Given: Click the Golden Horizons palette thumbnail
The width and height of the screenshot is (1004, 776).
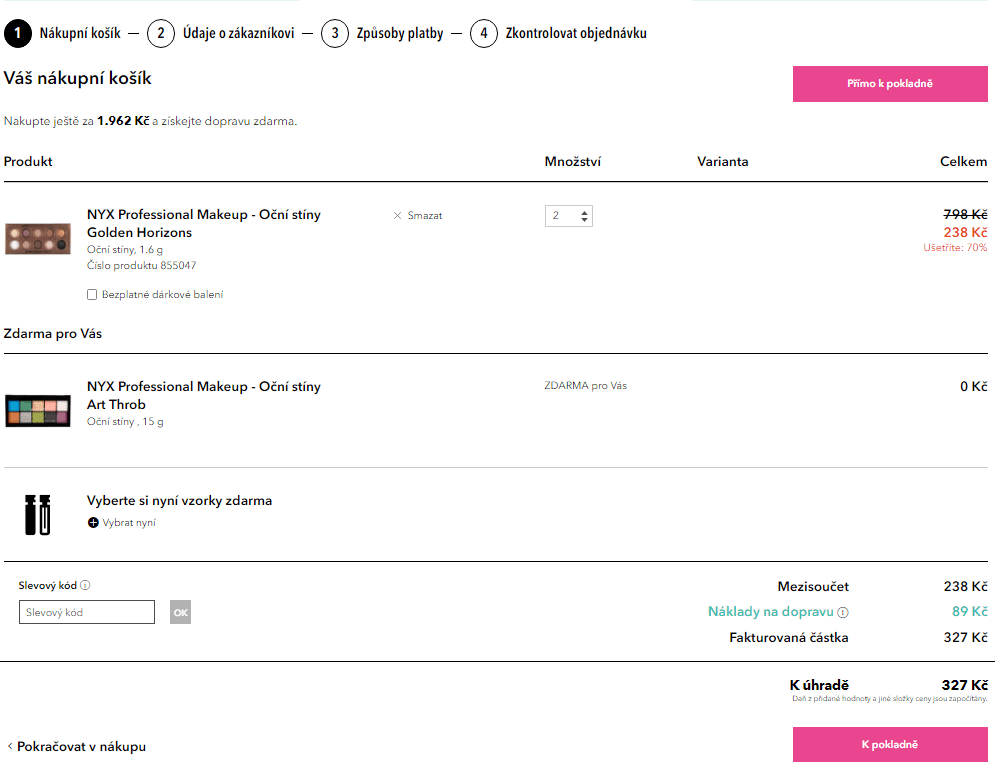Looking at the screenshot, I should pyautogui.click(x=38, y=239).
